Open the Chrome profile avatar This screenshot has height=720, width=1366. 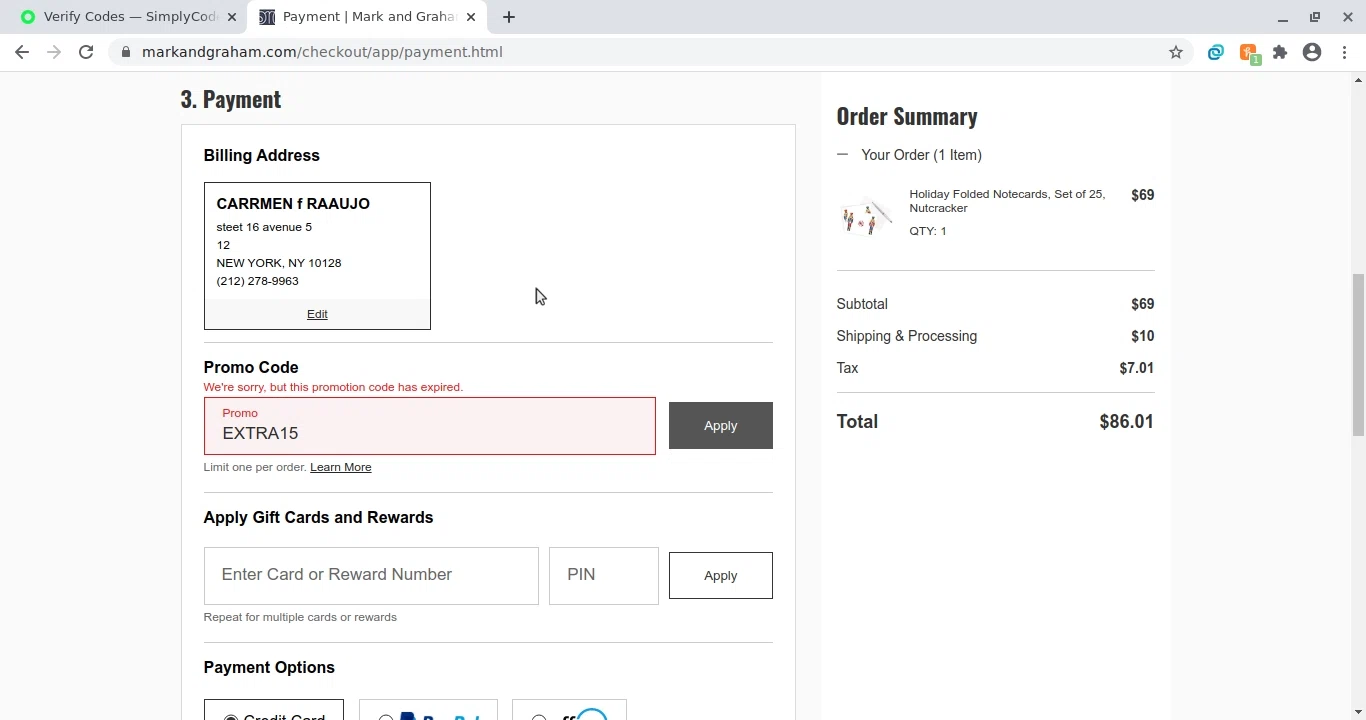point(1312,52)
